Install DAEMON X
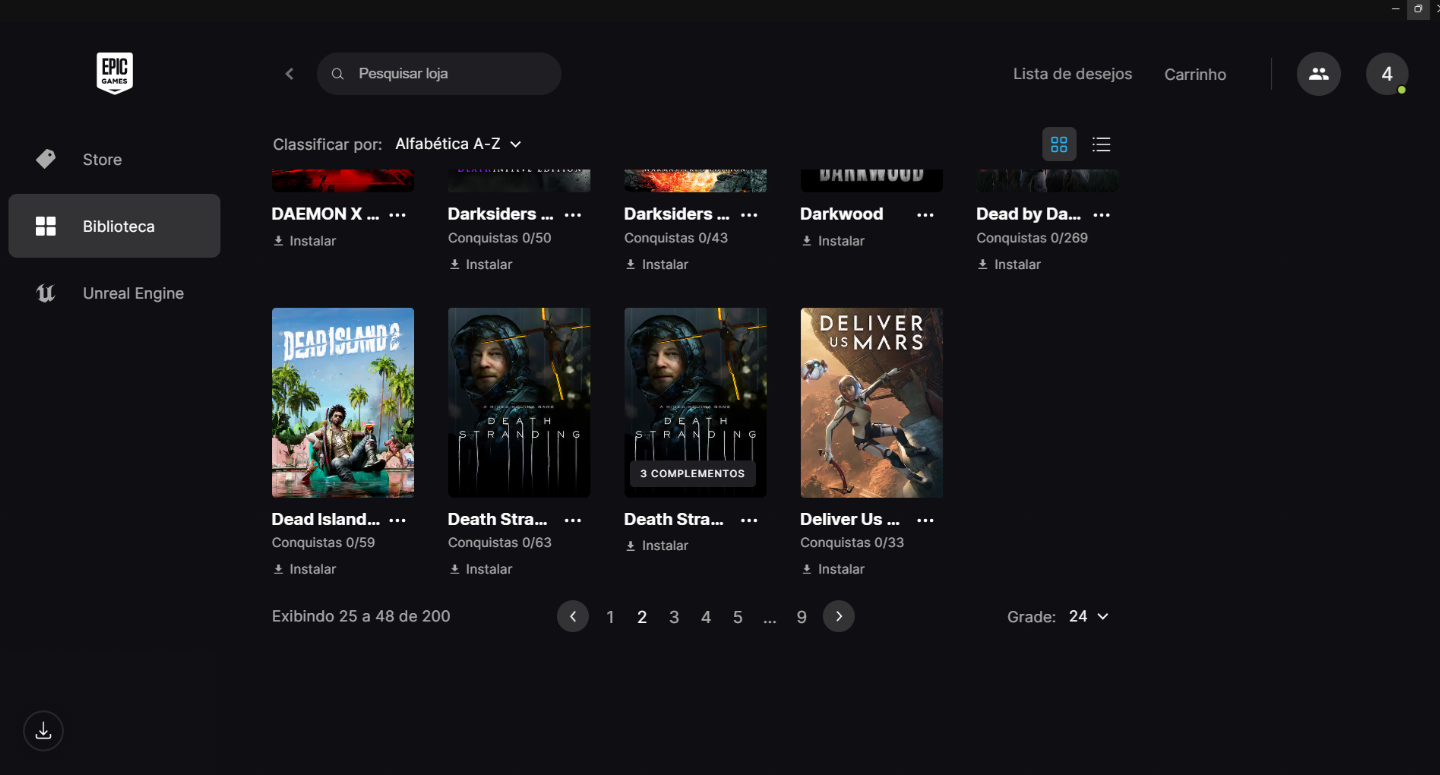Image resolution: width=1440 pixels, height=775 pixels. [x=304, y=241]
